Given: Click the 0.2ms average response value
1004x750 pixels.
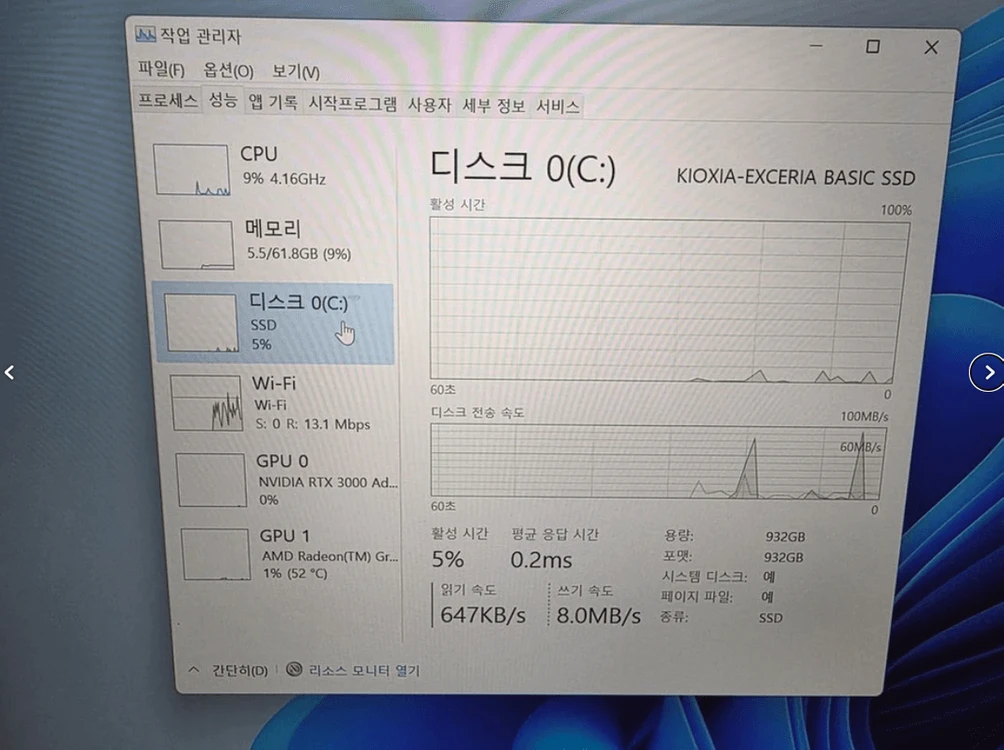Looking at the screenshot, I should [x=541, y=560].
